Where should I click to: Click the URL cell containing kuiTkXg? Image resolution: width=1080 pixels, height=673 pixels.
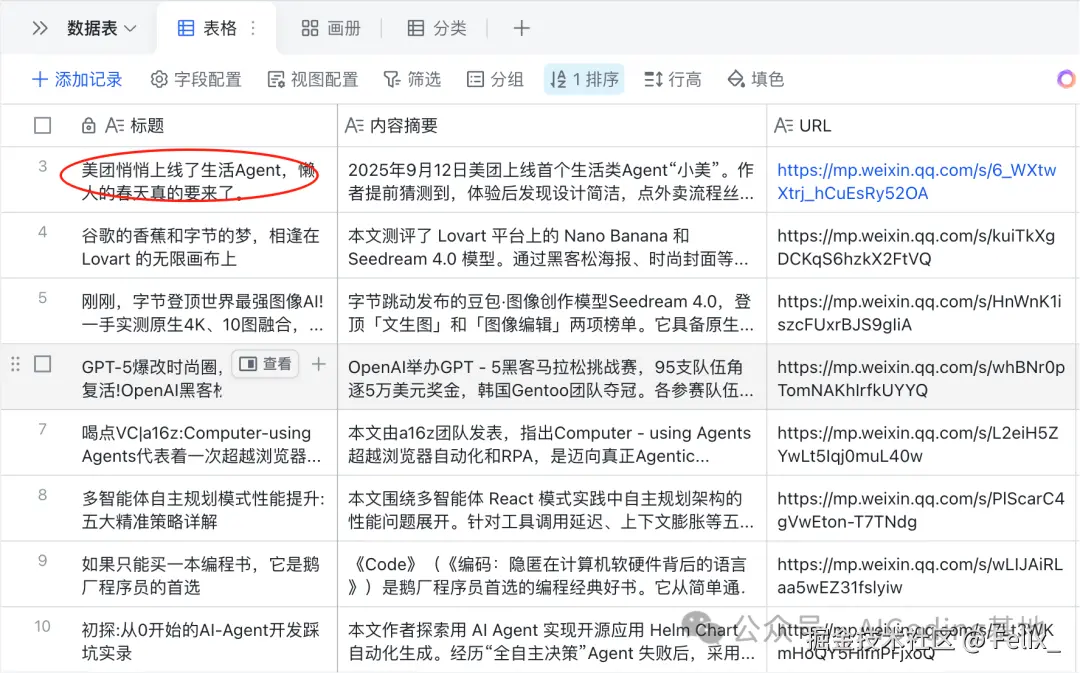coord(921,247)
